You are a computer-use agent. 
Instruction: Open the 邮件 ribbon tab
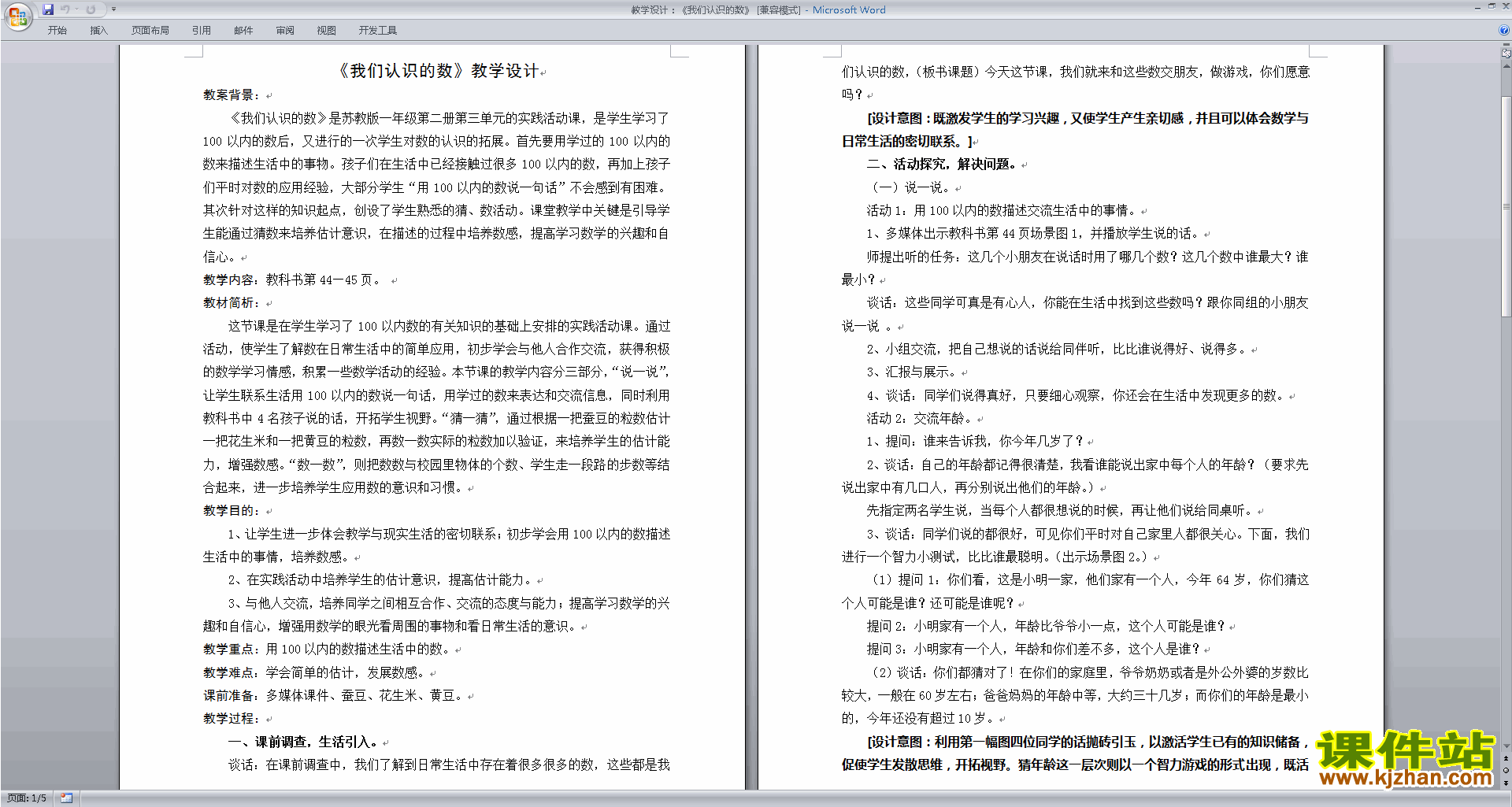pos(243,30)
